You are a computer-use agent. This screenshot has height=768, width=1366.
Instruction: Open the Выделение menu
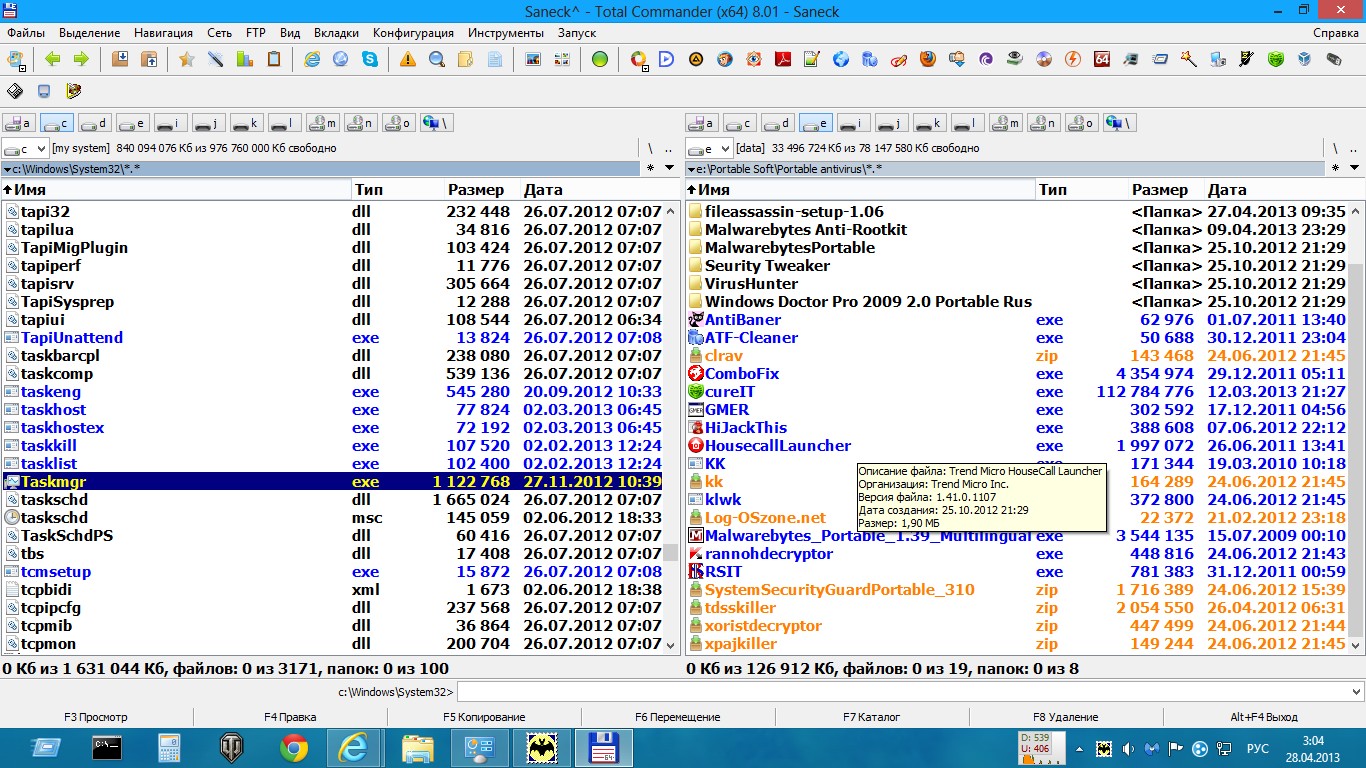click(x=89, y=33)
